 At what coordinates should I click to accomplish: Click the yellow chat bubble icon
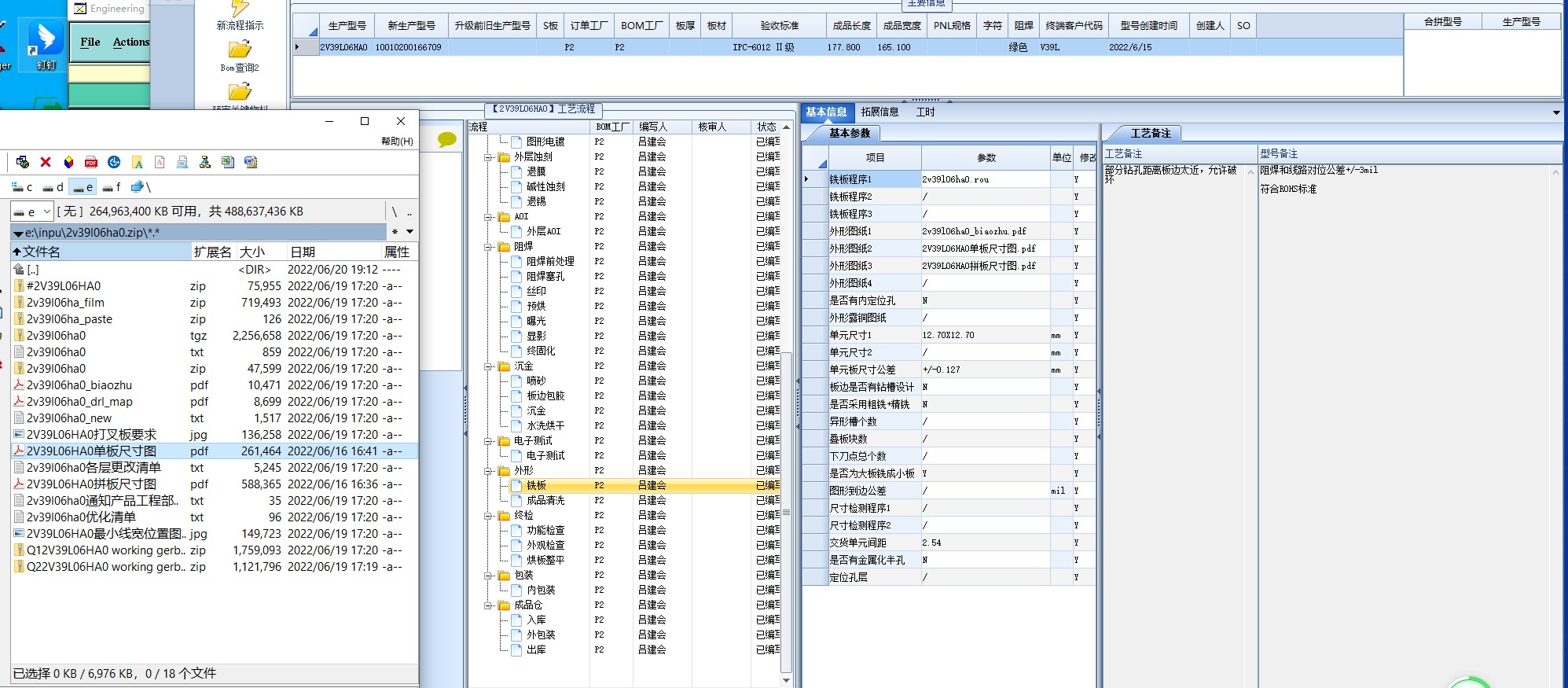446,140
